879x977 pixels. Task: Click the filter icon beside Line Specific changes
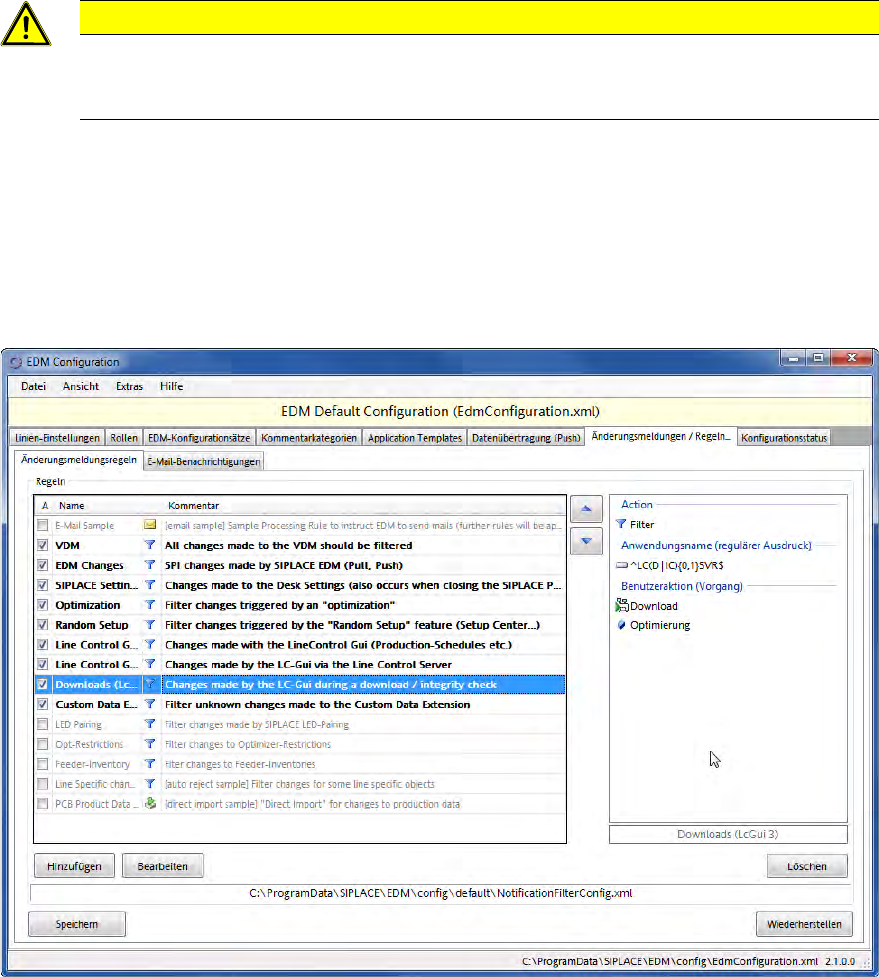[150, 784]
